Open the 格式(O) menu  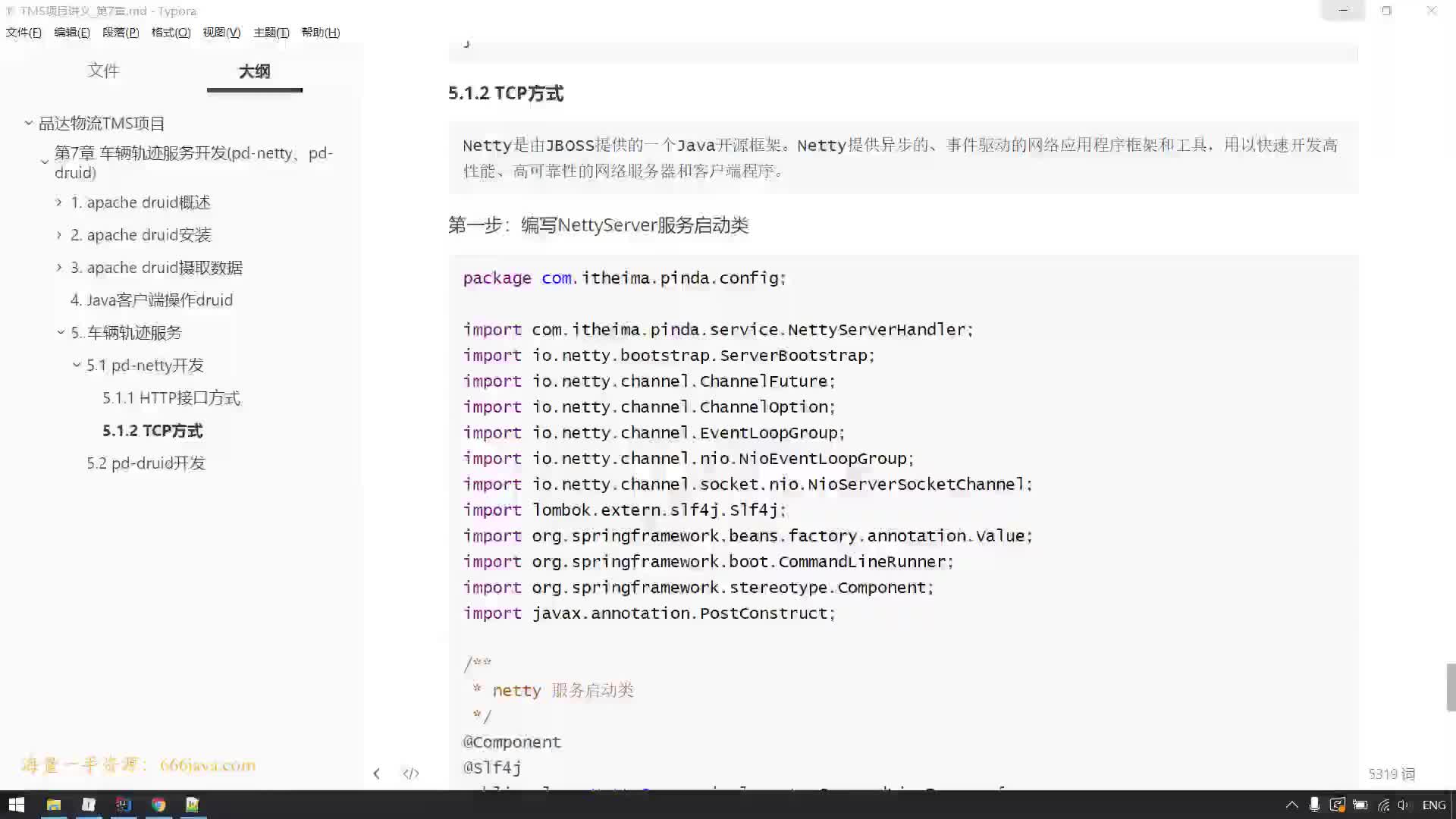(171, 33)
